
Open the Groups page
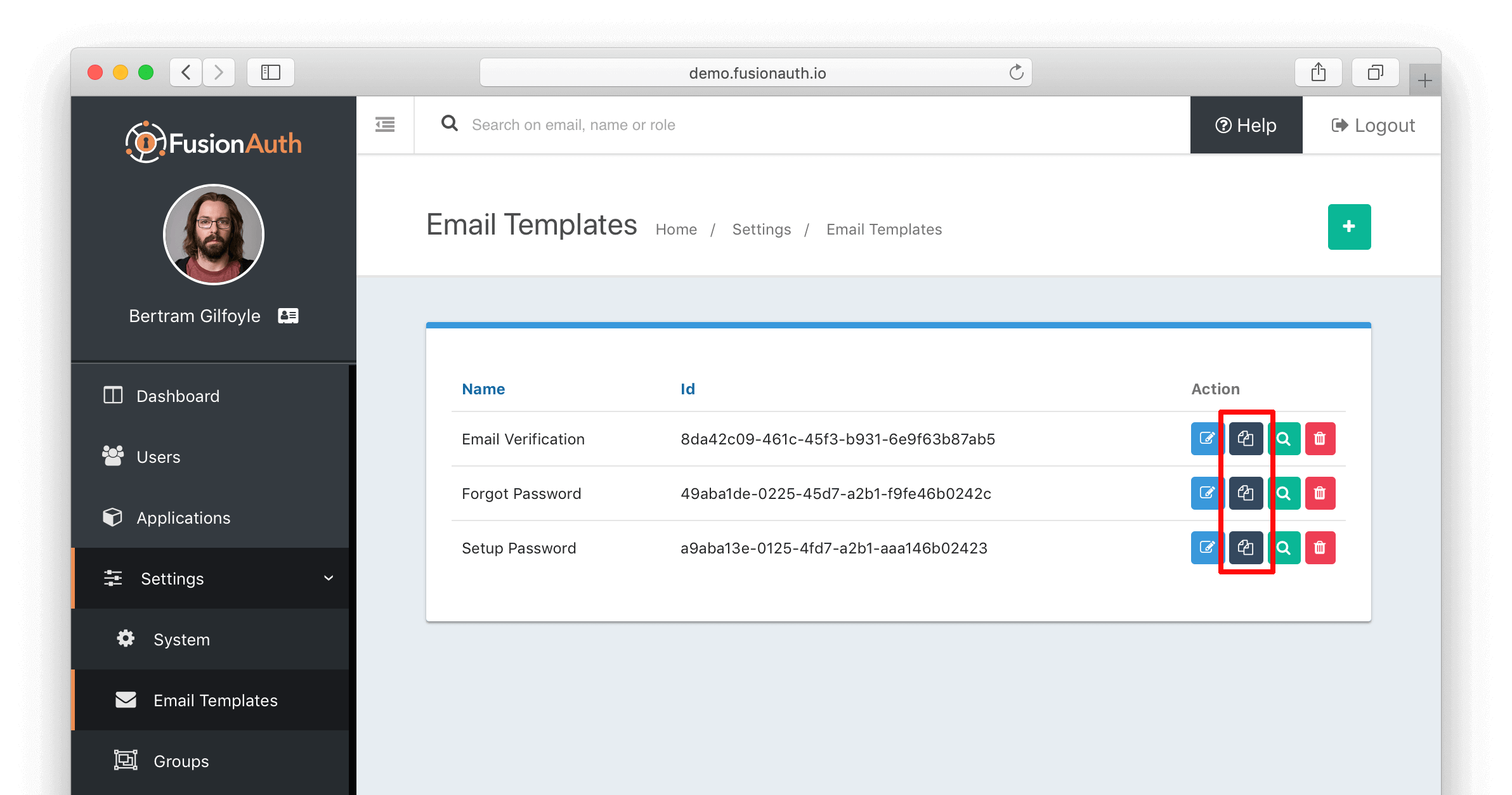[x=210, y=761]
